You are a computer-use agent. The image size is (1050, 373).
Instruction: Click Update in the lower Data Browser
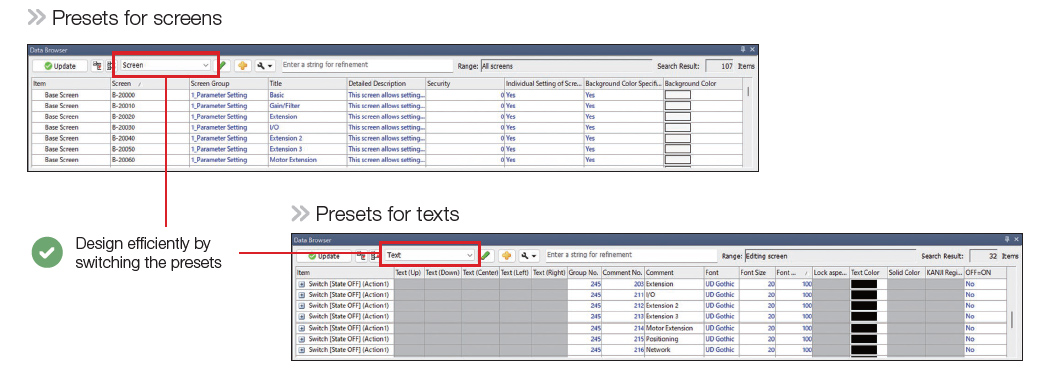[x=323, y=256]
